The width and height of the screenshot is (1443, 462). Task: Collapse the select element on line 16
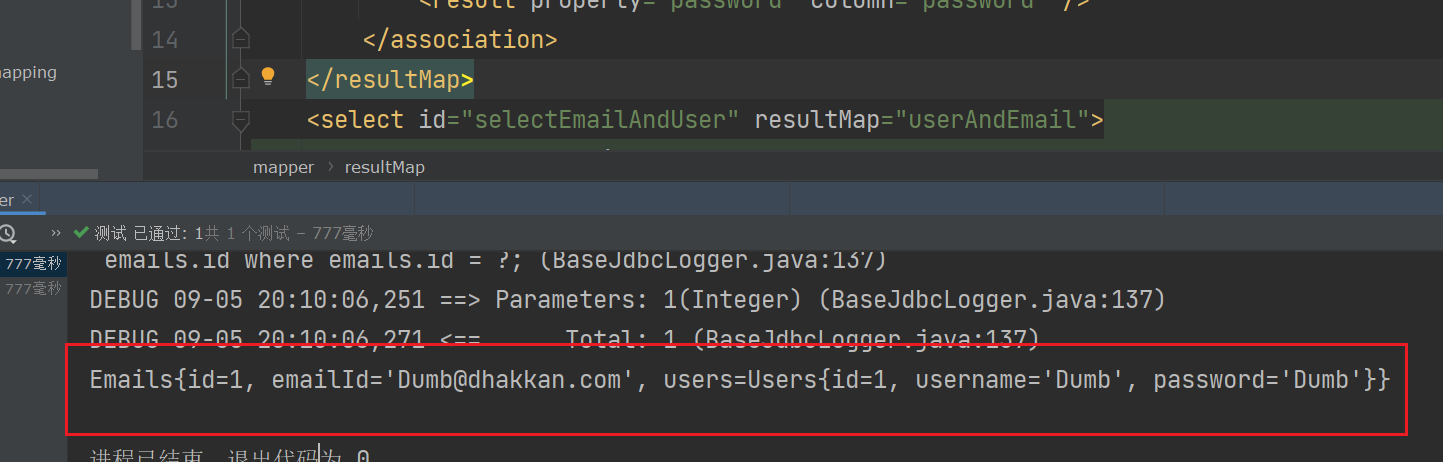(x=239, y=120)
